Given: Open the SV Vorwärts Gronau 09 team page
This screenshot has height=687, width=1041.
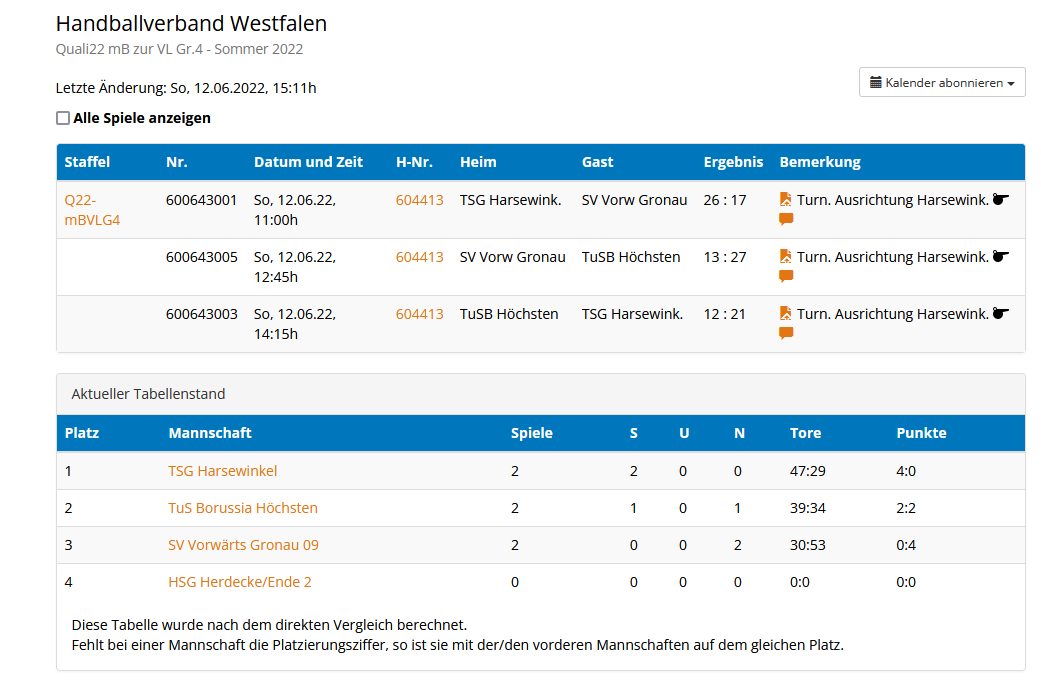Looking at the screenshot, I should pos(243,545).
